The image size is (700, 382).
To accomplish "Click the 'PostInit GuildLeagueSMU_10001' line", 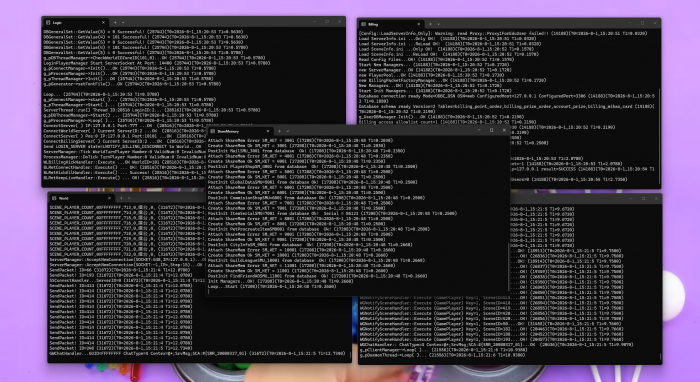I will click(x=316, y=260).
